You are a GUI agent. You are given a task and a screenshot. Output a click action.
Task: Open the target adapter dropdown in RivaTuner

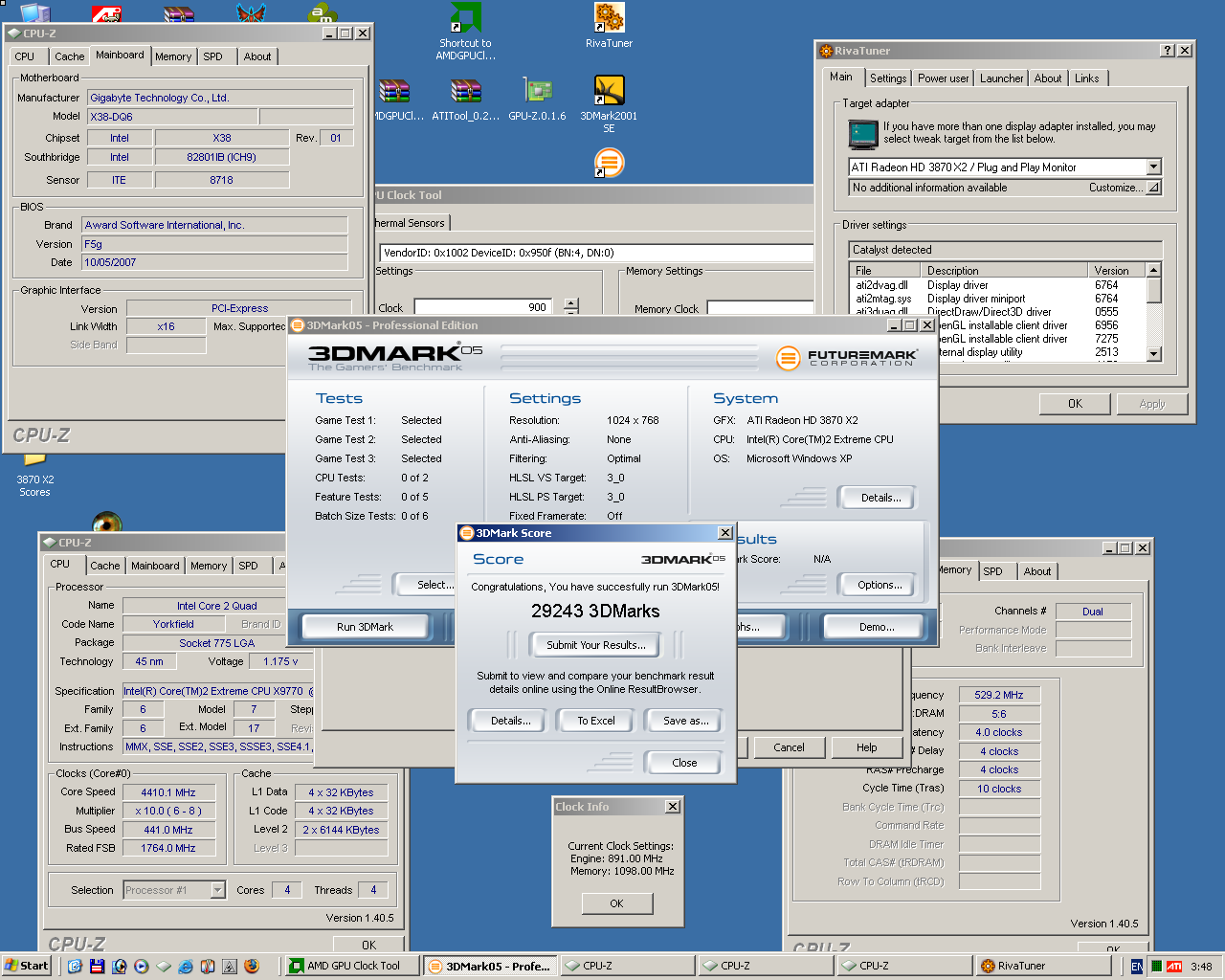point(1153,167)
